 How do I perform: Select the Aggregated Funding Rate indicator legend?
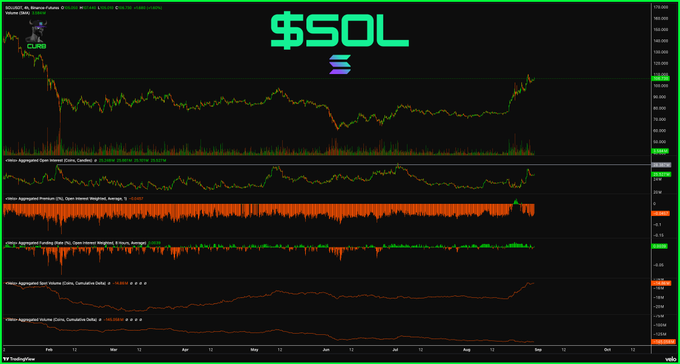pyautogui.click(x=75, y=243)
